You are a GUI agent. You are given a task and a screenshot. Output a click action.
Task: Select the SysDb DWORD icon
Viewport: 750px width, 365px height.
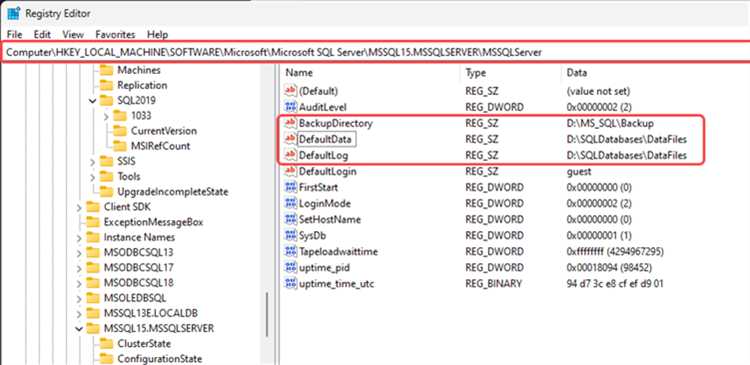(x=290, y=235)
